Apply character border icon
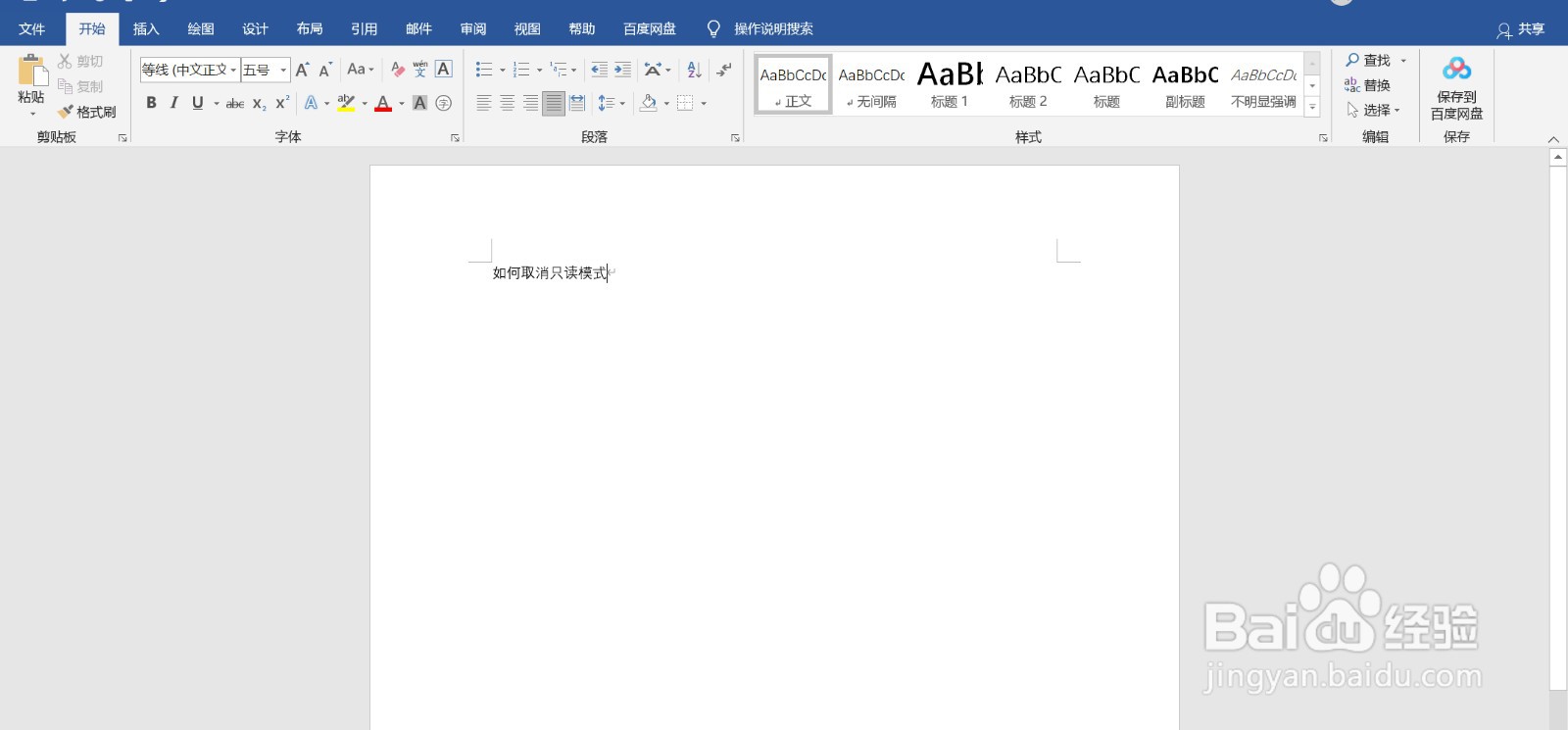The image size is (1568, 730). coord(444,70)
